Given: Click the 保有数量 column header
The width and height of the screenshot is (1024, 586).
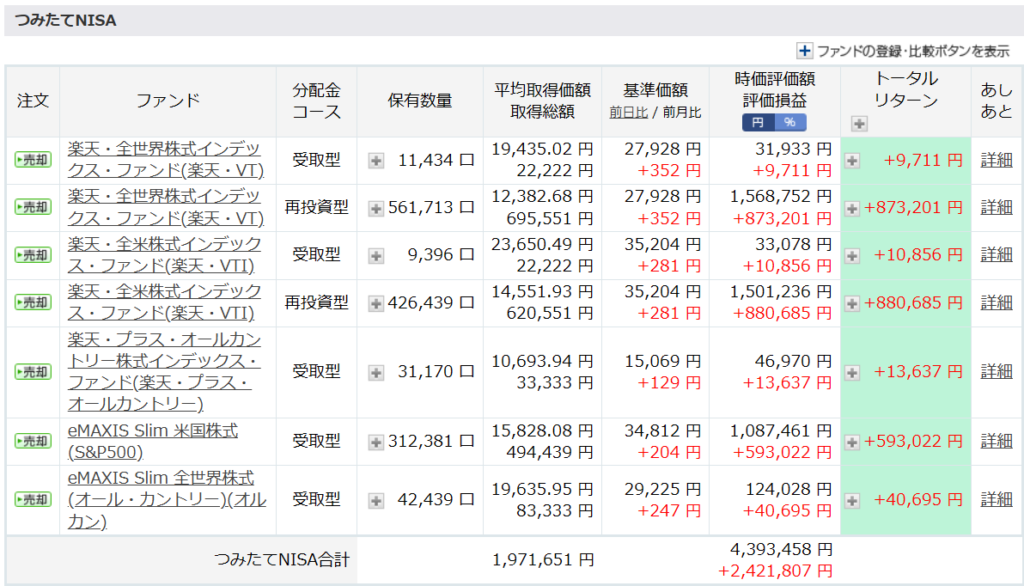Looking at the screenshot, I should 420,101.
